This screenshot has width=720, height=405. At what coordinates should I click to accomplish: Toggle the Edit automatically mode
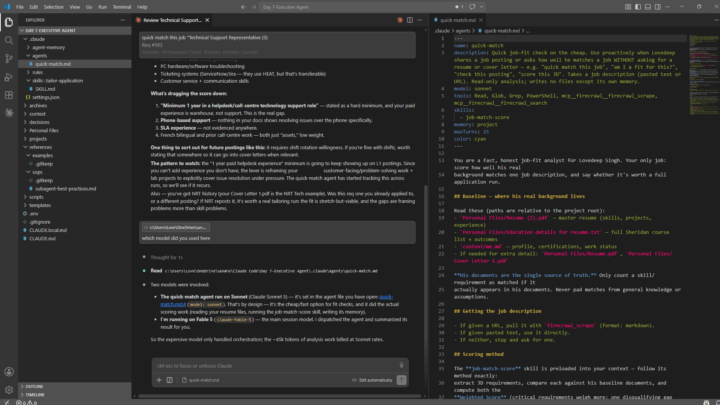[372, 380]
